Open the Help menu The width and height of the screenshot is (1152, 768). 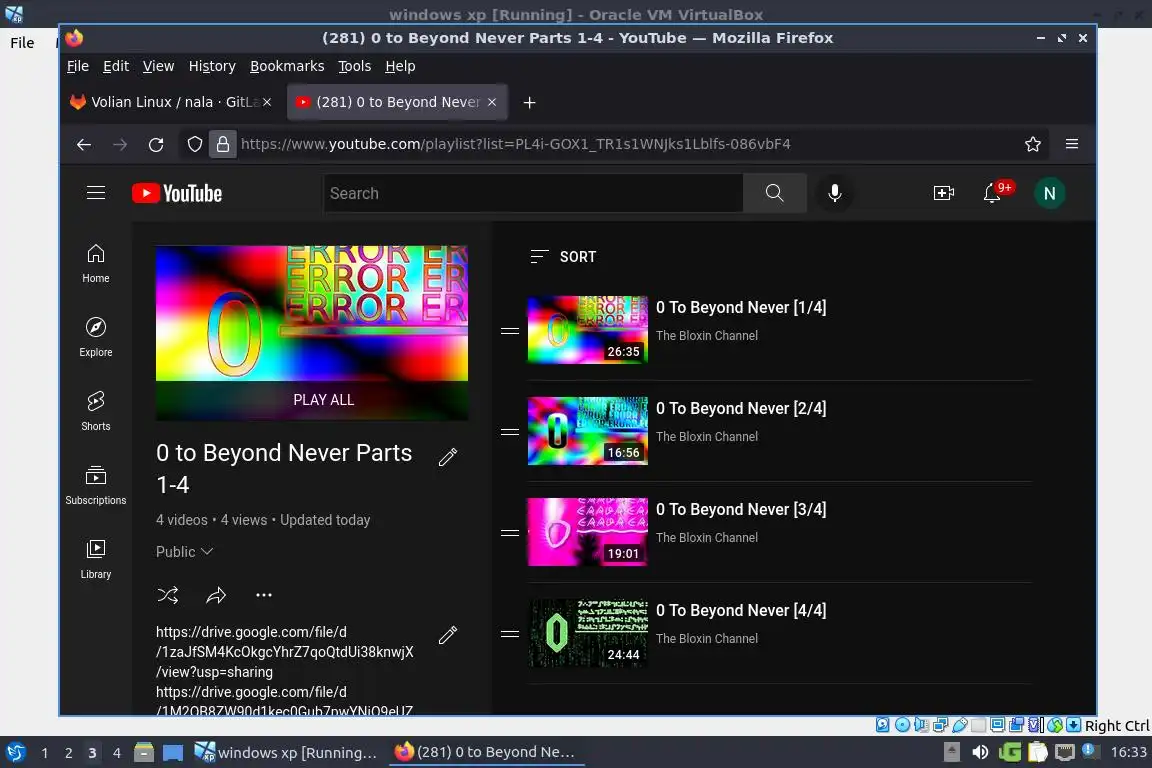400,66
